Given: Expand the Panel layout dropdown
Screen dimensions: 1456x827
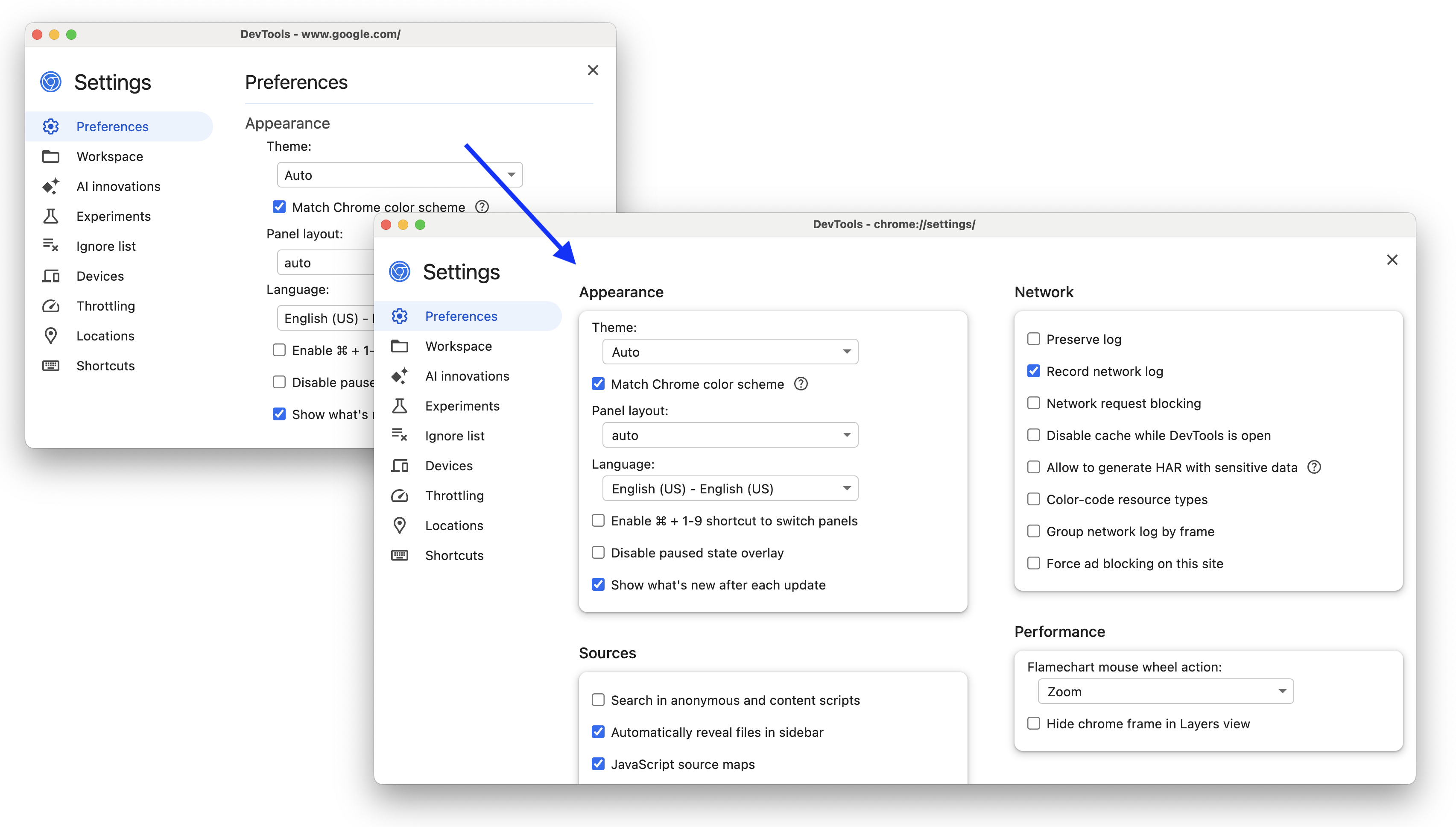Looking at the screenshot, I should coord(728,434).
